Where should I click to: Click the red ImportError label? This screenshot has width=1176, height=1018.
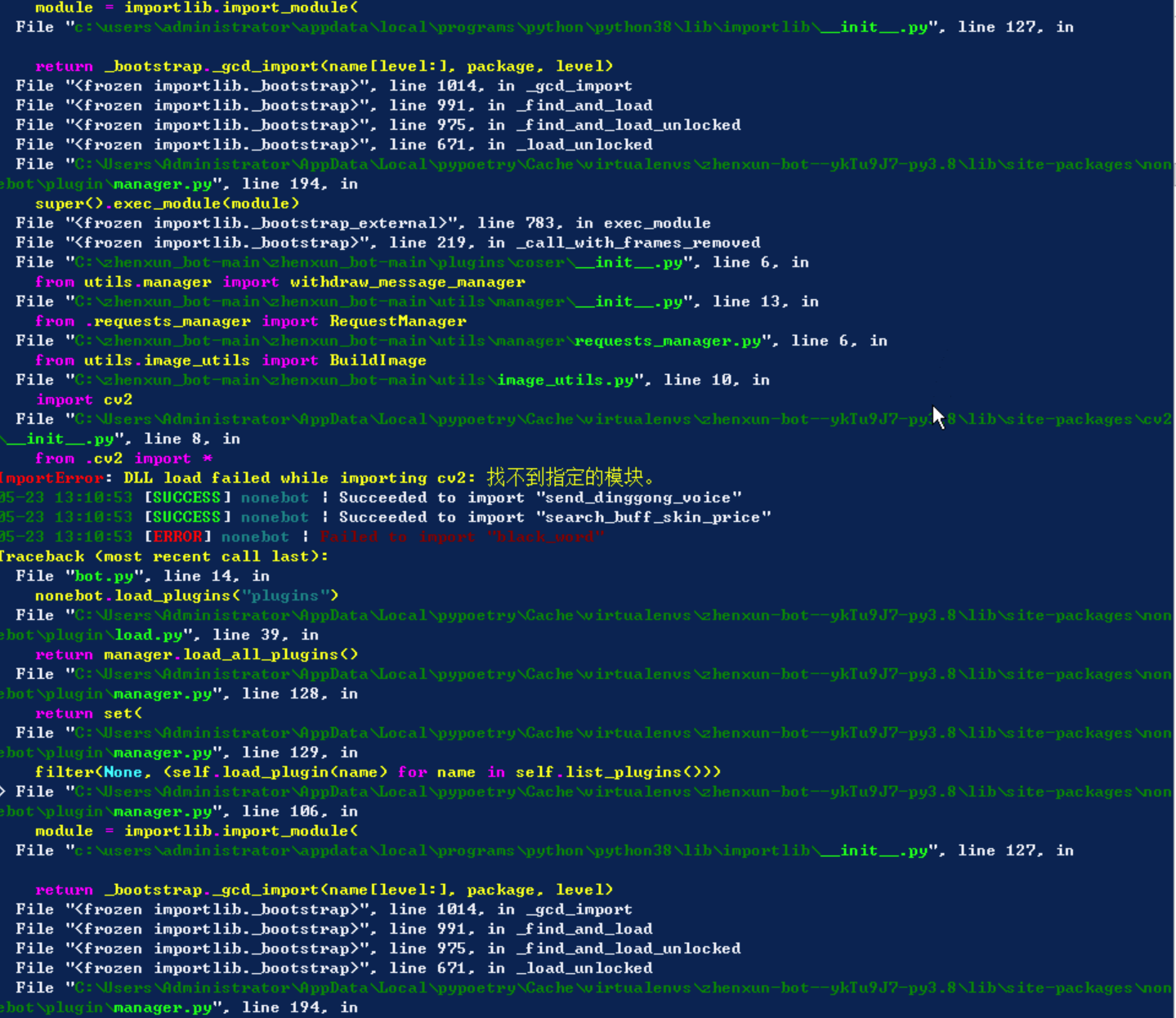[x=52, y=478]
